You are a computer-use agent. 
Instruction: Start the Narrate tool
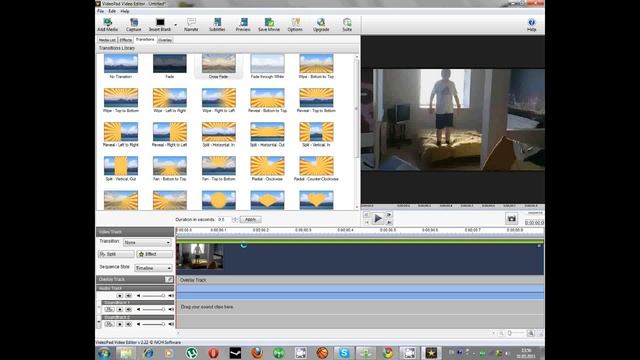point(191,24)
